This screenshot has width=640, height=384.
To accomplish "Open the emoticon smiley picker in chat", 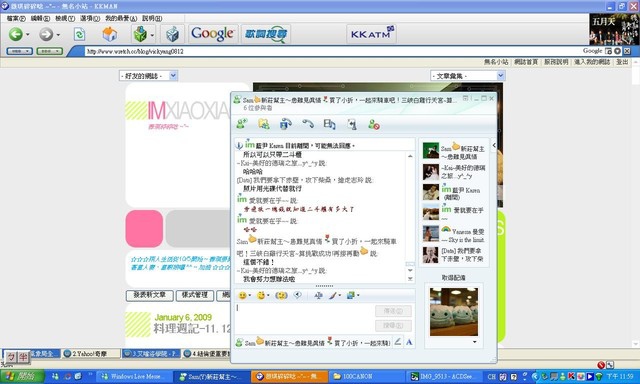I will click(244, 295).
